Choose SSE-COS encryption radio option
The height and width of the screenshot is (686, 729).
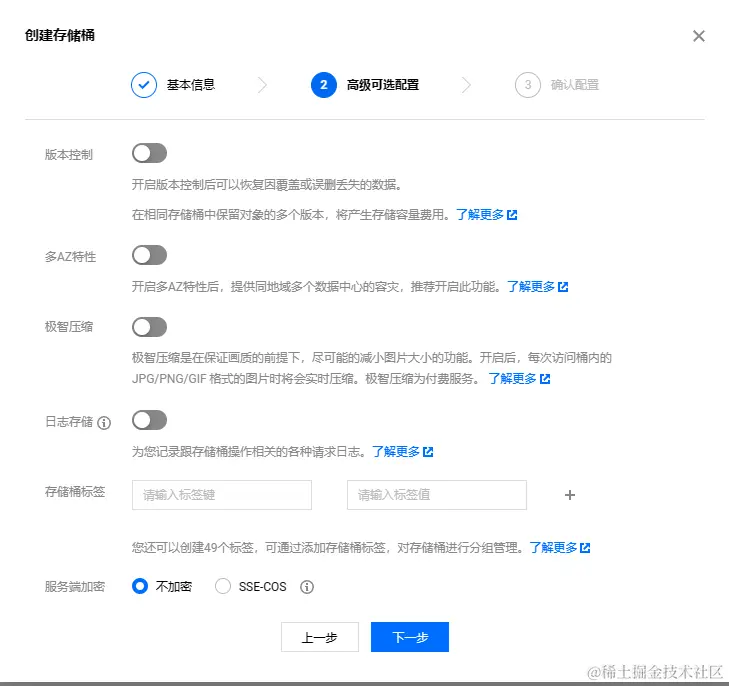click(x=223, y=586)
